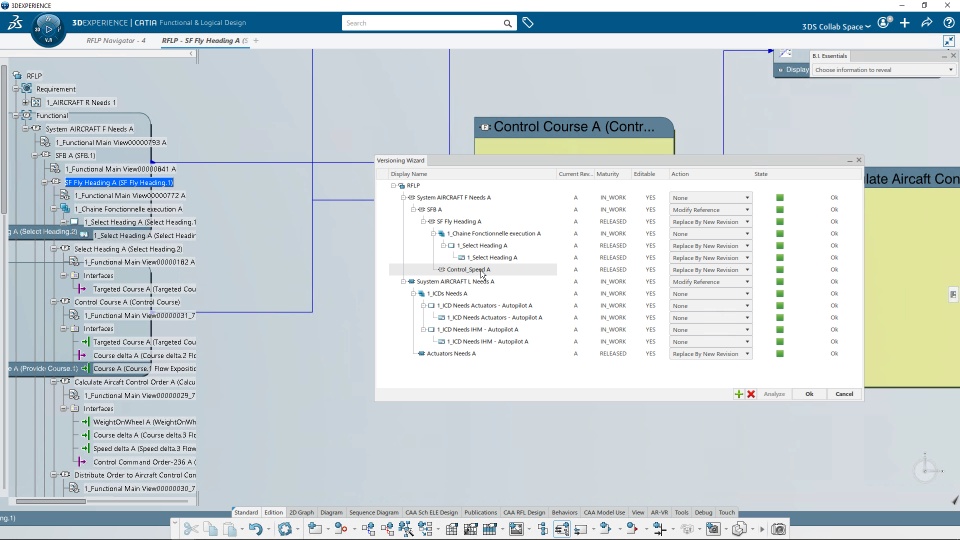
Task: Collapse Functional node in left tree
Action: coord(16,115)
